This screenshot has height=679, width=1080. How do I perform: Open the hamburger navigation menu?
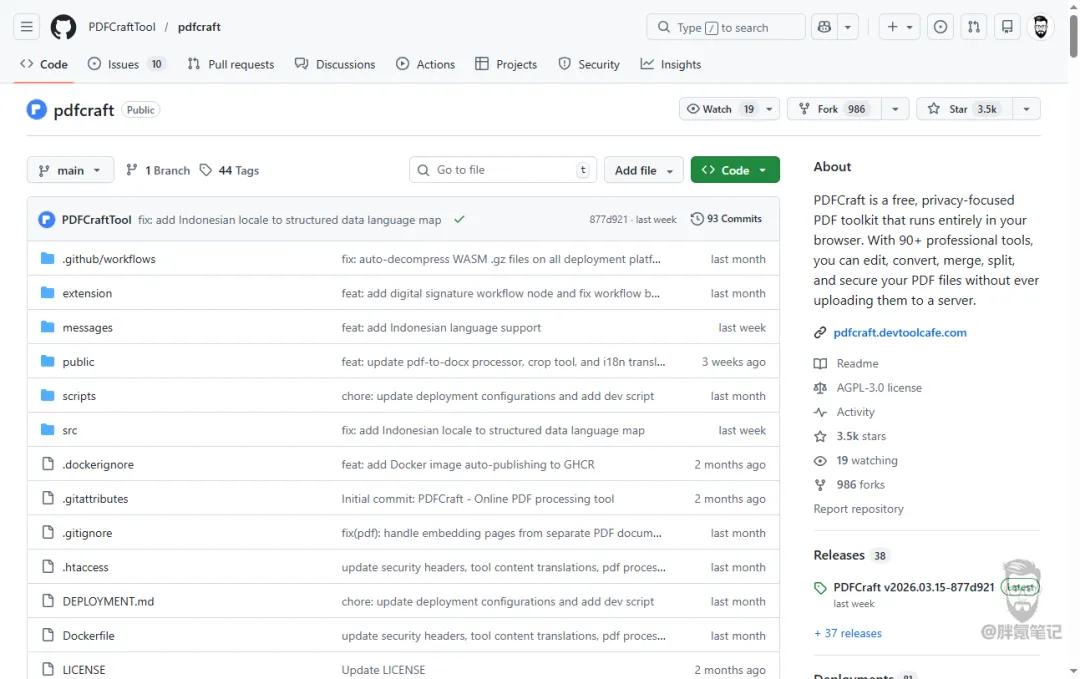pyautogui.click(x=27, y=27)
